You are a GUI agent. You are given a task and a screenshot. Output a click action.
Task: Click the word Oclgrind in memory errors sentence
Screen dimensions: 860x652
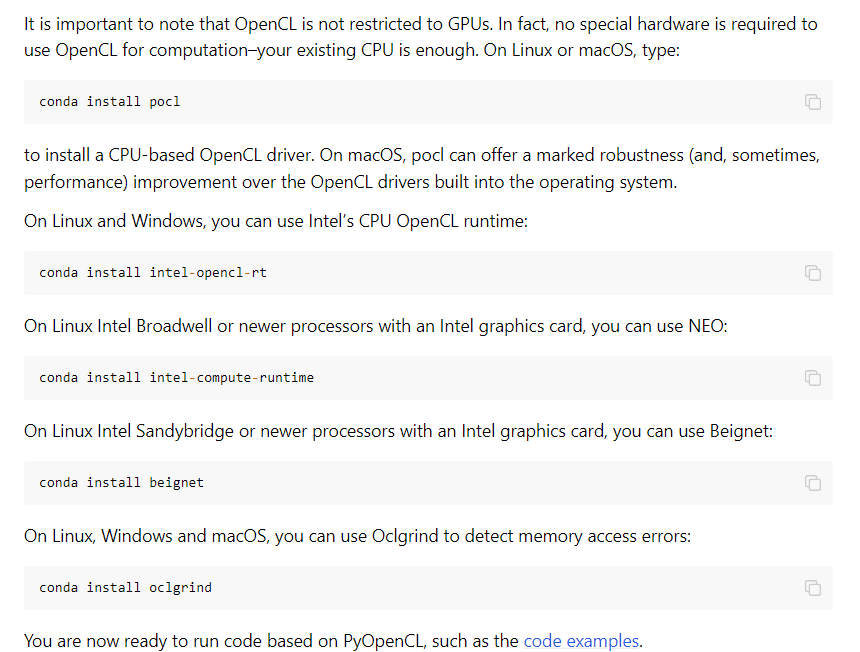[x=405, y=536]
